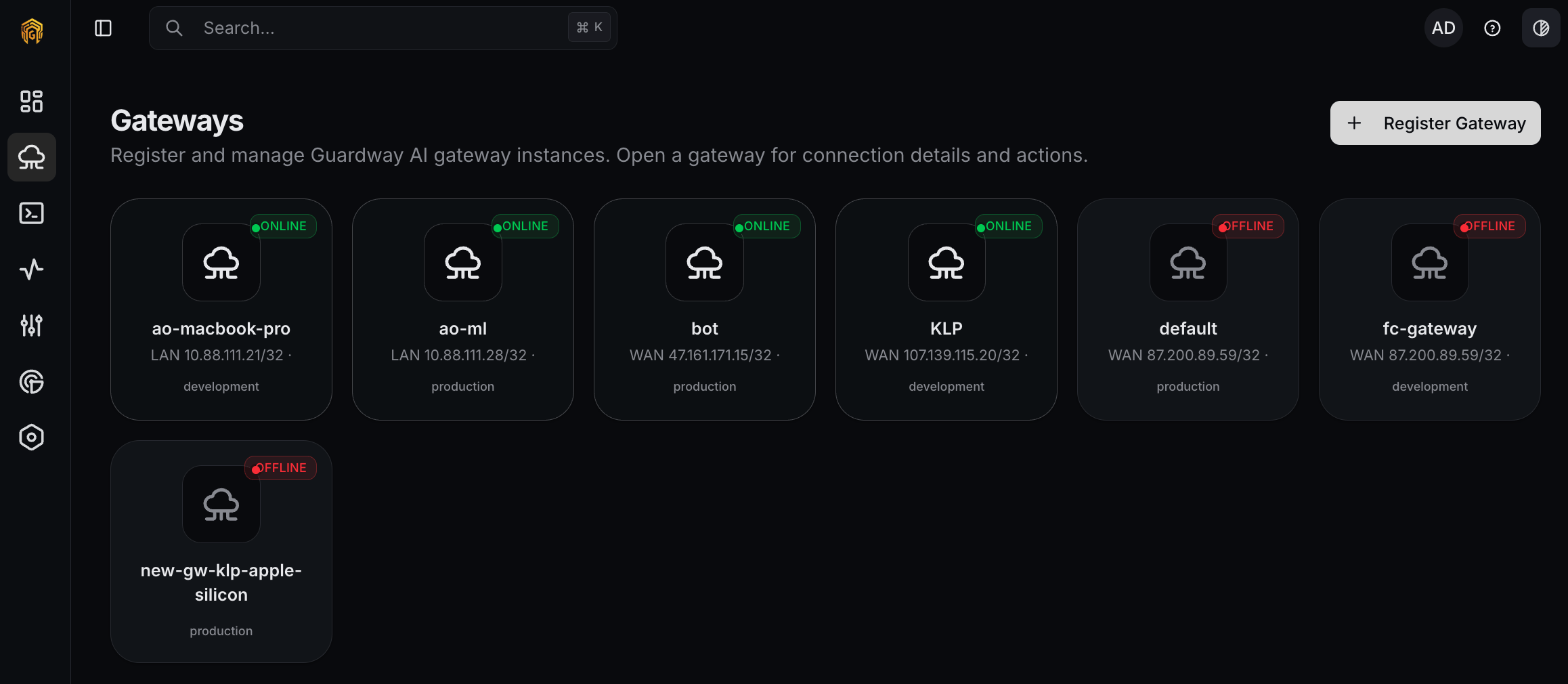This screenshot has height=684, width=1568.
Task: Select the Gateways cloud icon in sidebar
Action: (31, 157)
